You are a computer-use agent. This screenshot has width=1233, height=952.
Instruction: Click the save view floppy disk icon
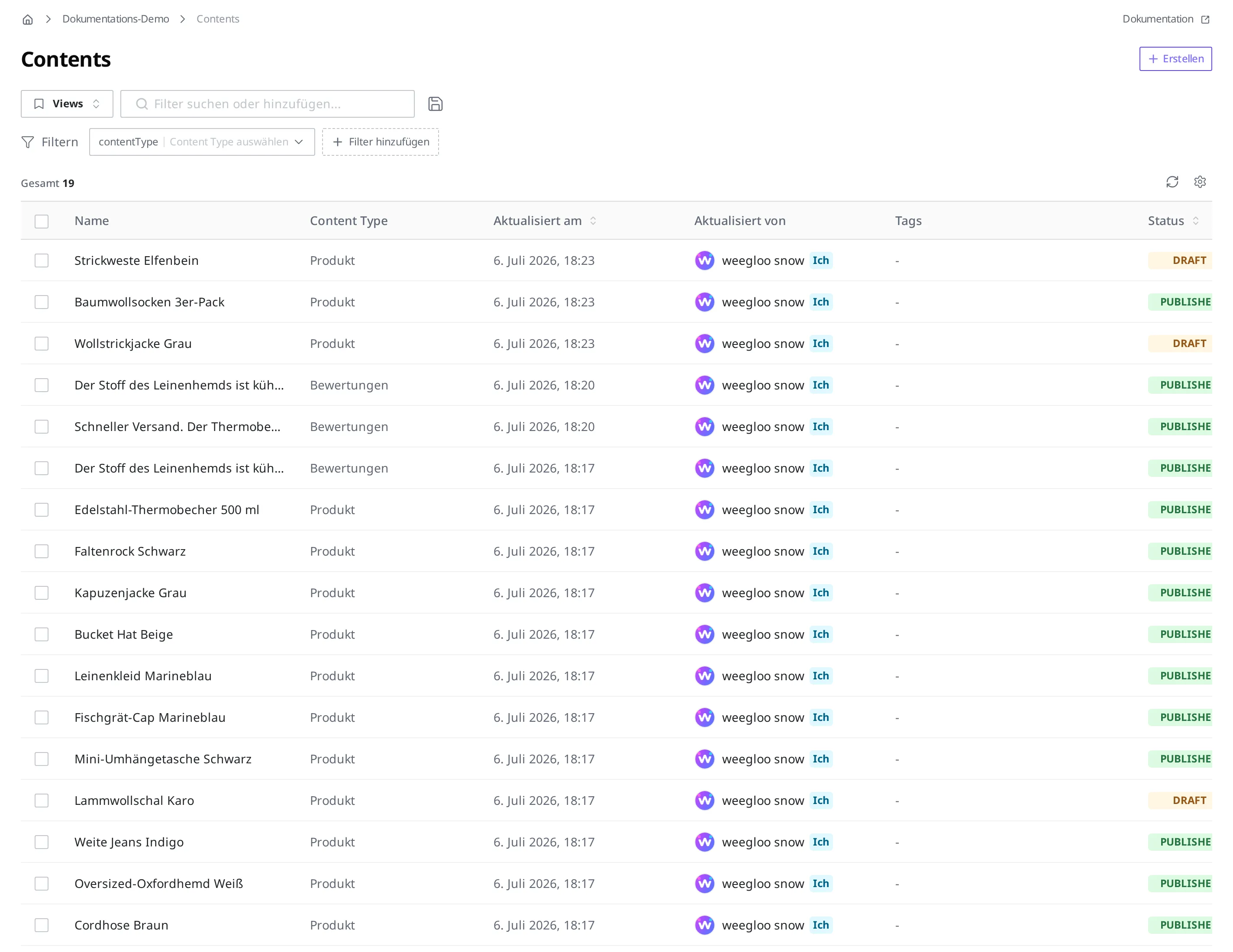[435, 104]
